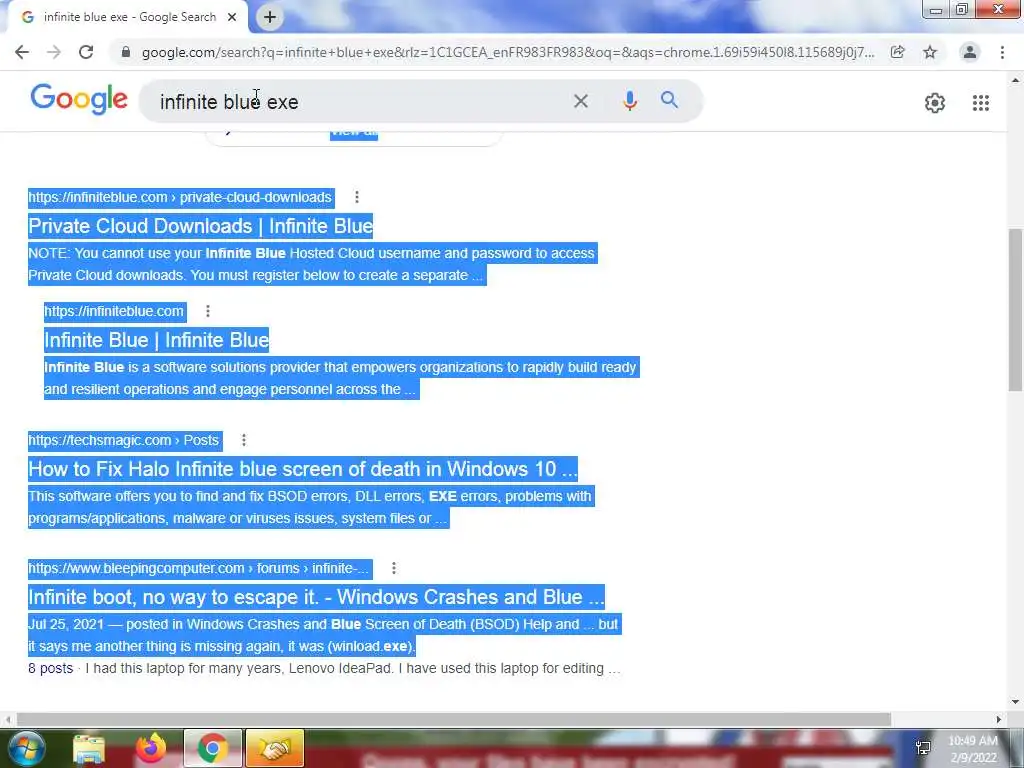The image size is (1024, 768).
Task: Open a new tab with plus button
Action: (x=270, y=18)
